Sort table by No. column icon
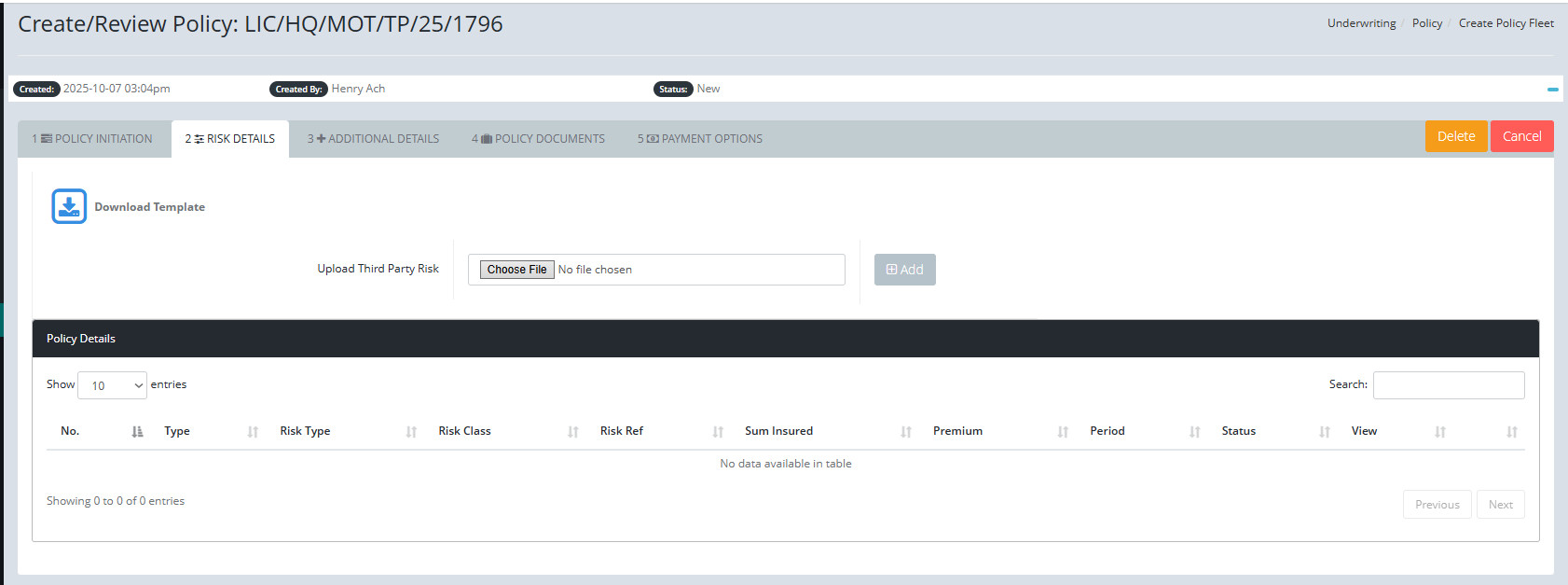Image resolution: width=1568 pixels, height=585 pixels. pyautogui.click(x=137, y=432)
